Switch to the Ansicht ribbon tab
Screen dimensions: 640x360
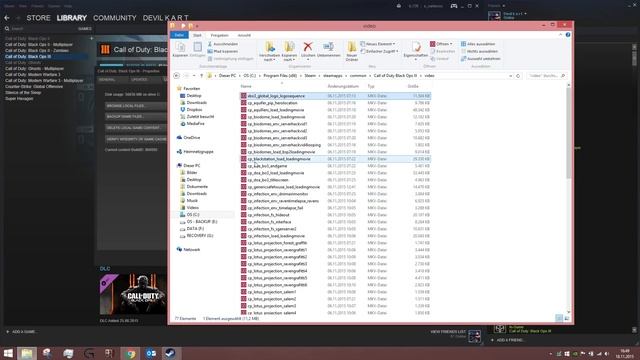(244, 36)
